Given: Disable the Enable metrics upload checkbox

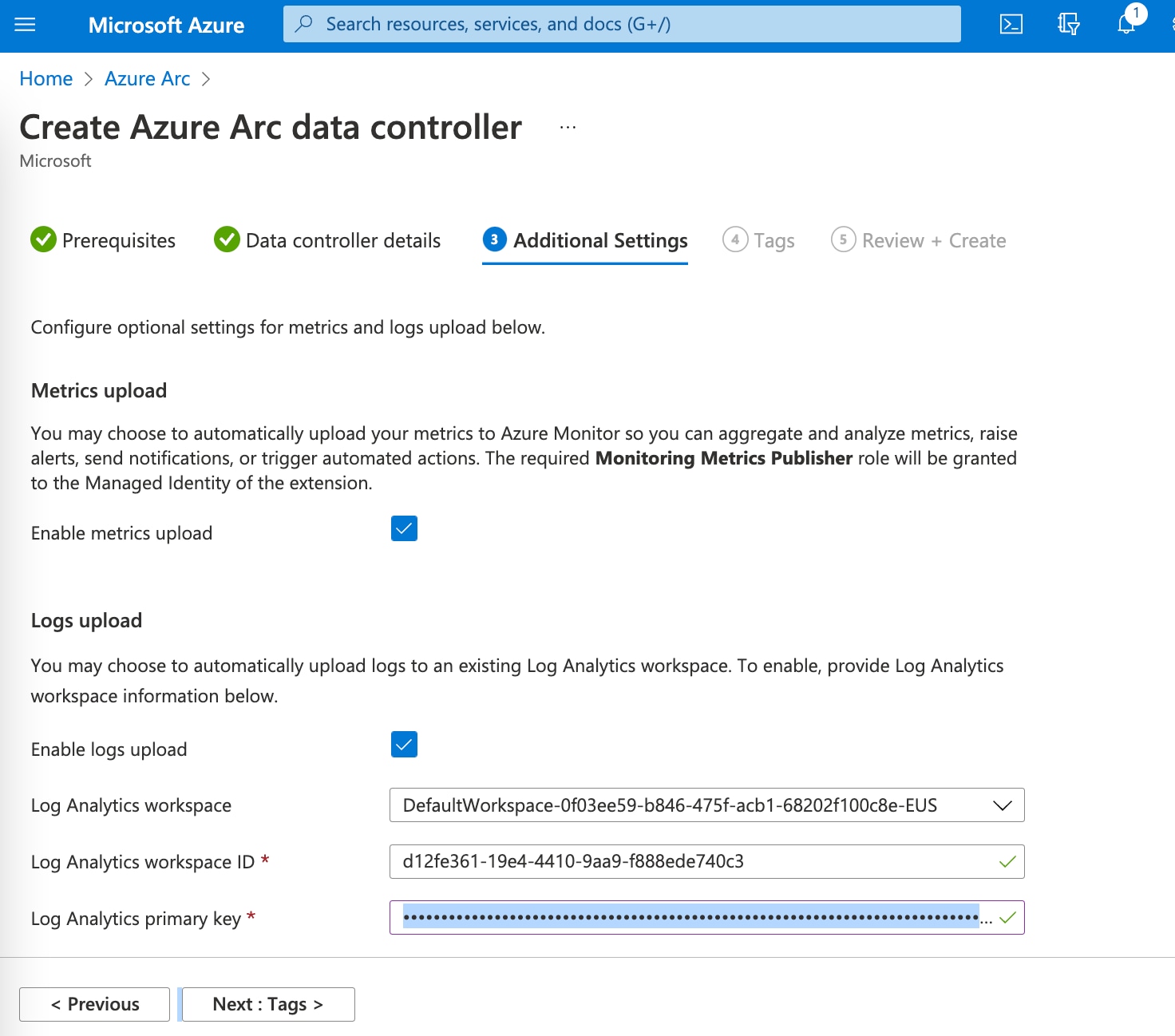Looking at the screenshot, I should tap(404, 528).
